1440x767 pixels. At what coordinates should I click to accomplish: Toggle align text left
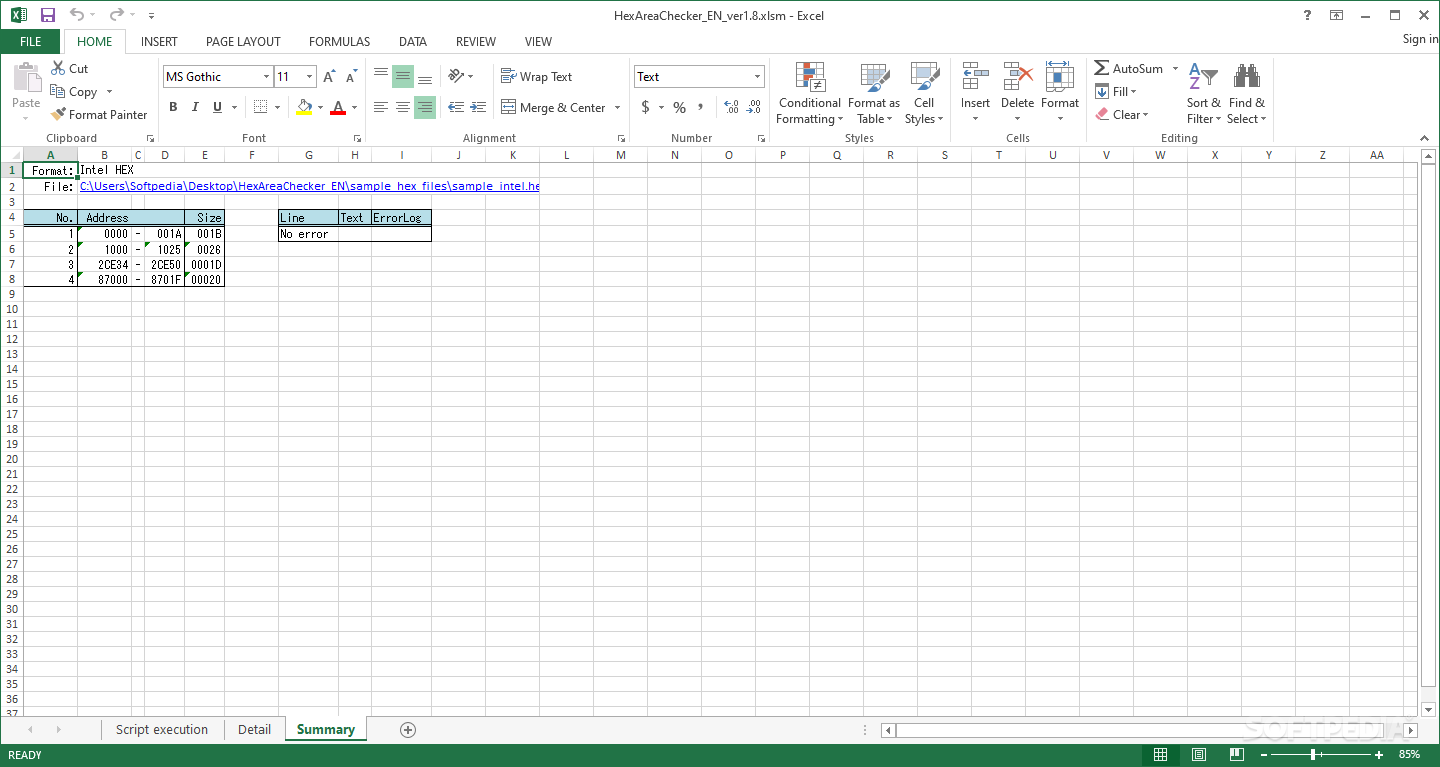(x=381, y=107)
